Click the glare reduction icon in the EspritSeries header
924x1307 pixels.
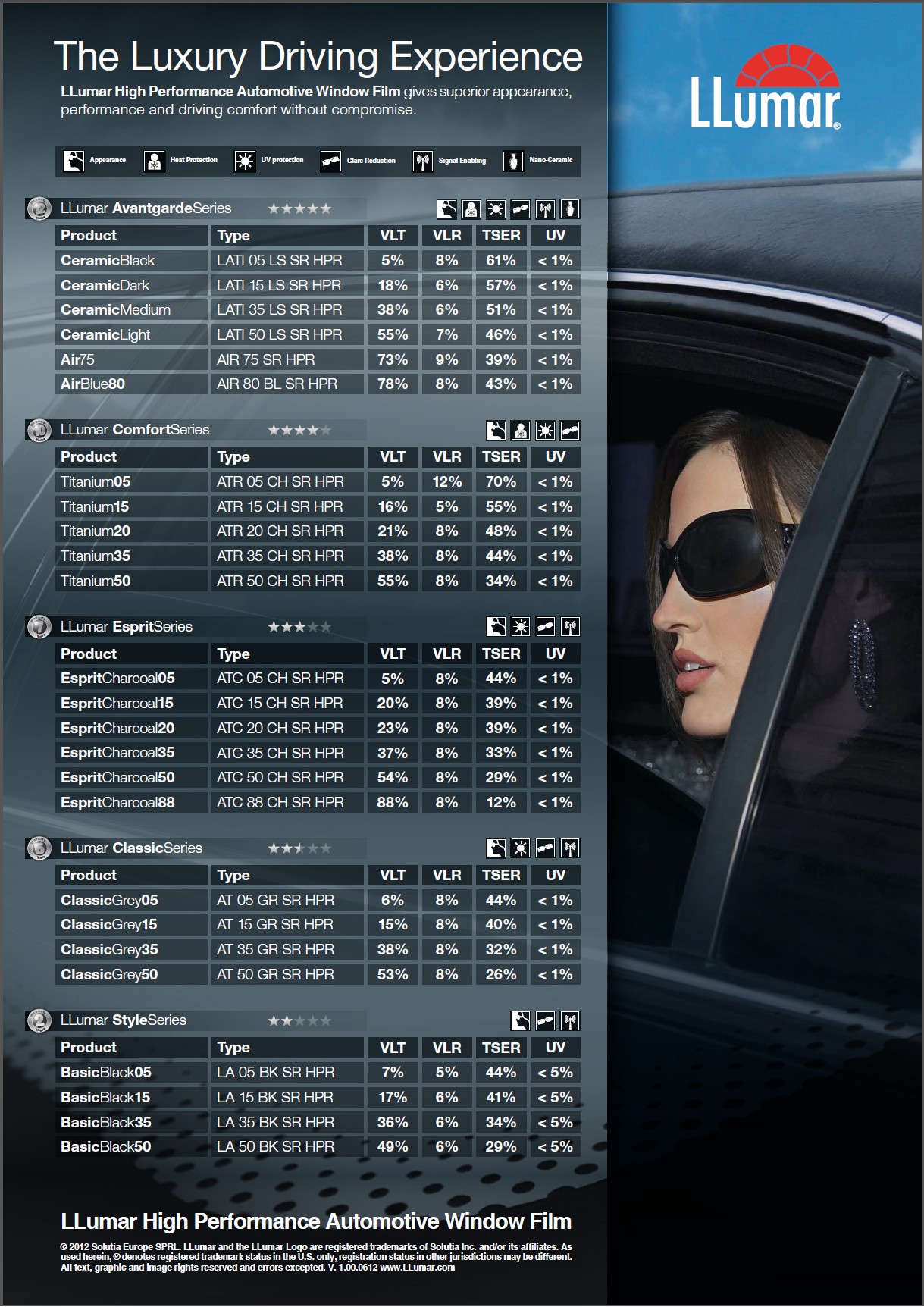(x=545, y=626)
